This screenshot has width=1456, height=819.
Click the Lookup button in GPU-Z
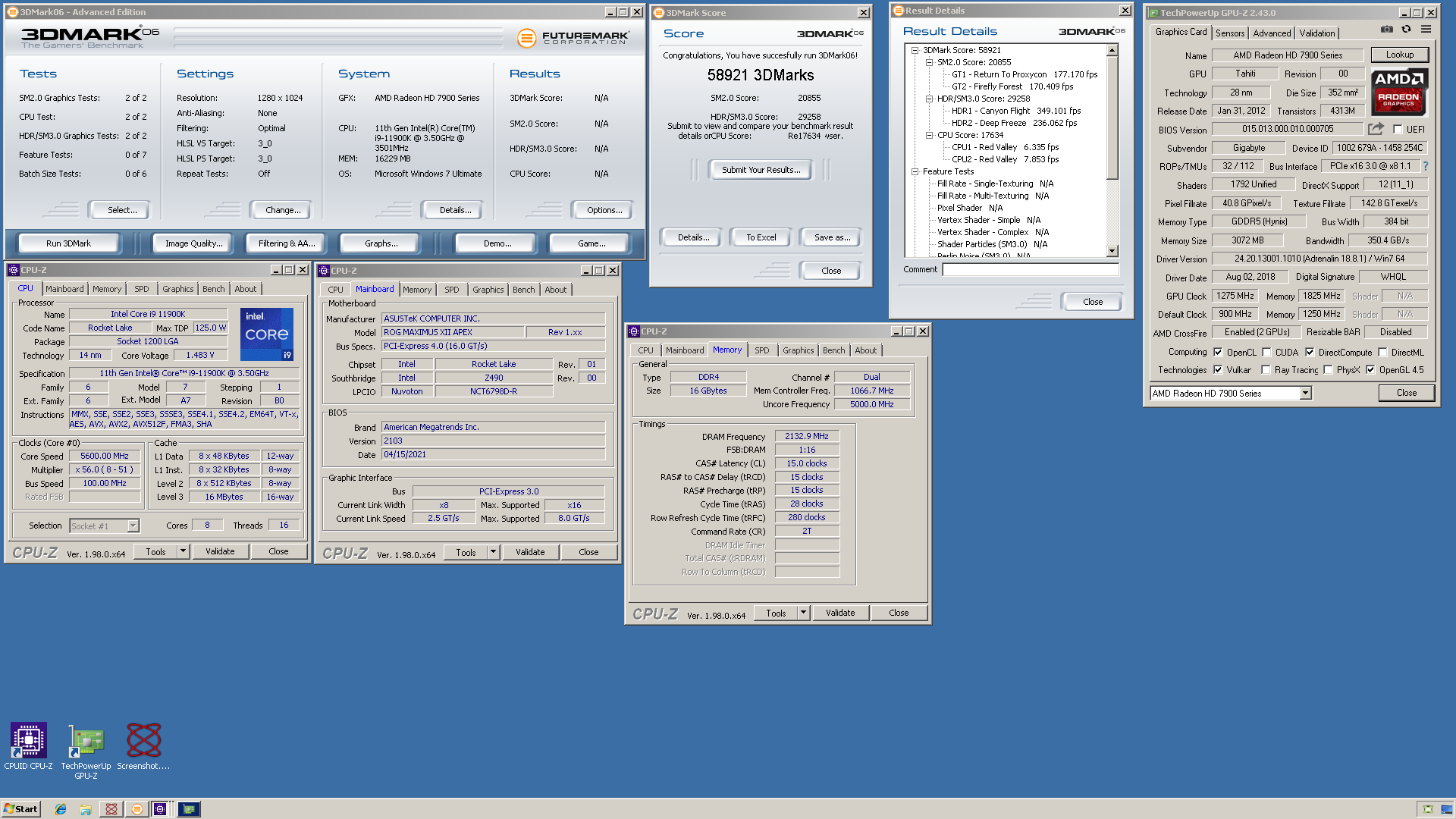[1399, 55]
